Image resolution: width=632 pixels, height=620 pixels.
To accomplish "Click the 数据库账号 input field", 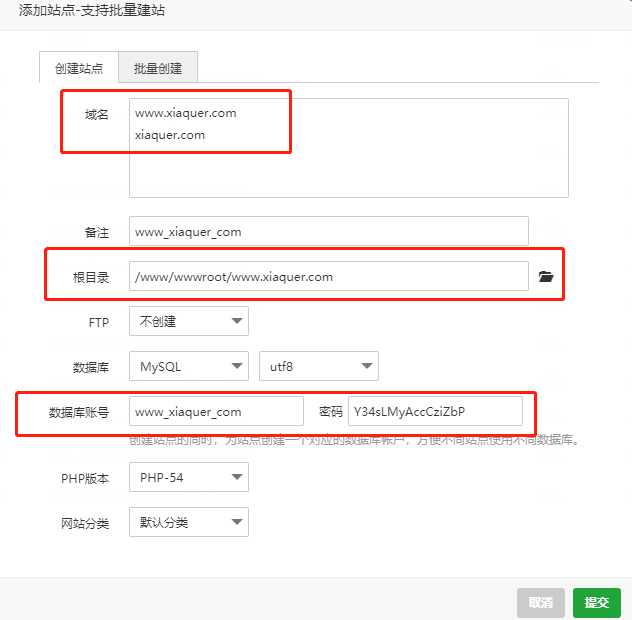I will (x=216, y=411).
